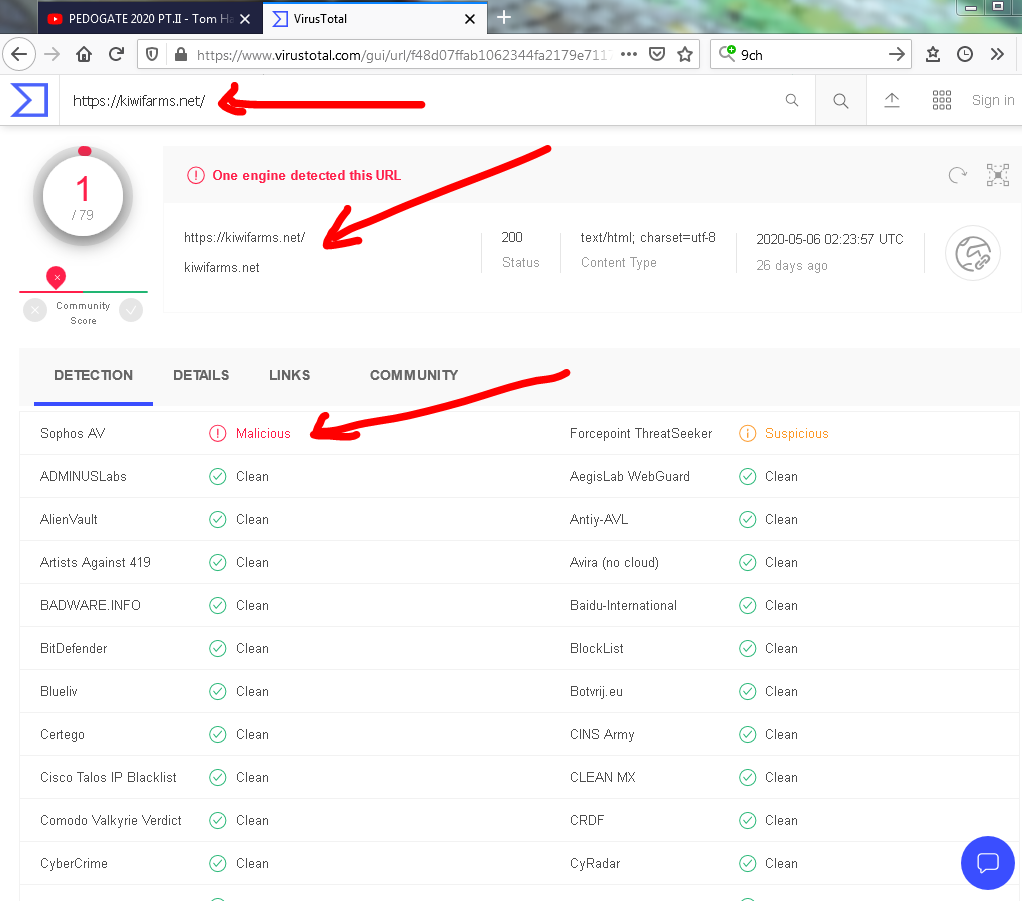1022x901 pixels.
Task: Click the BitDefender engine name
Action: [74, 649]
